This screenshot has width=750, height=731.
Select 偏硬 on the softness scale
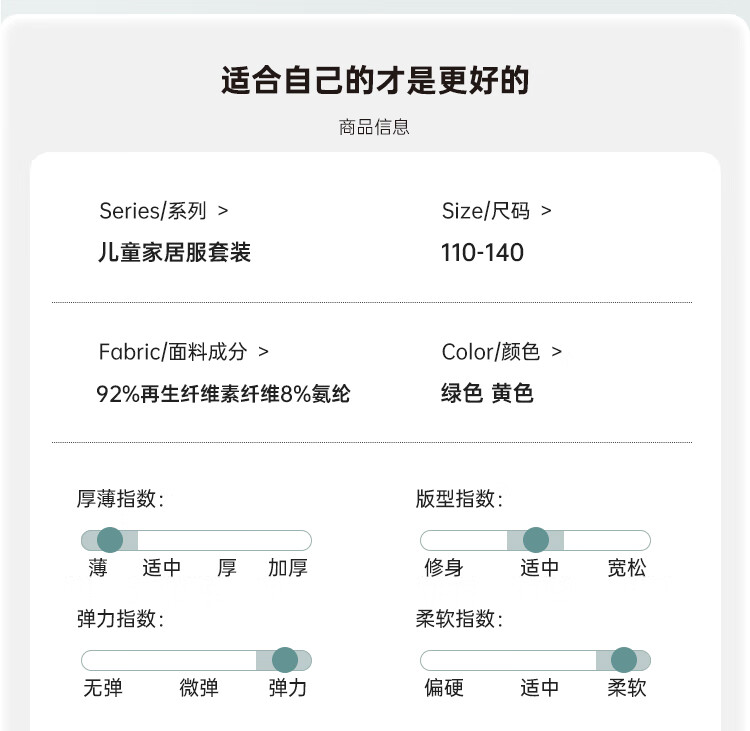tap(444, 688)
